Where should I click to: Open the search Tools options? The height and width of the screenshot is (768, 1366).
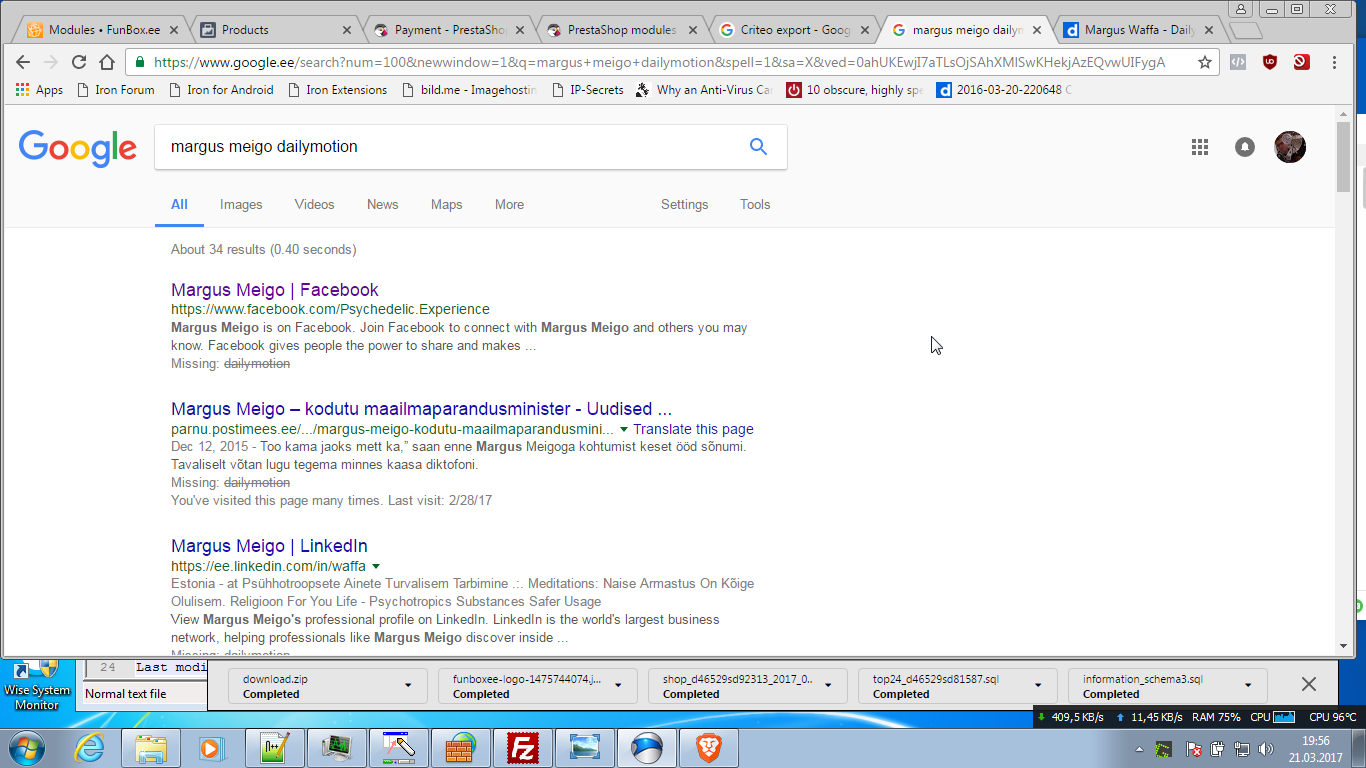(755, 205)
